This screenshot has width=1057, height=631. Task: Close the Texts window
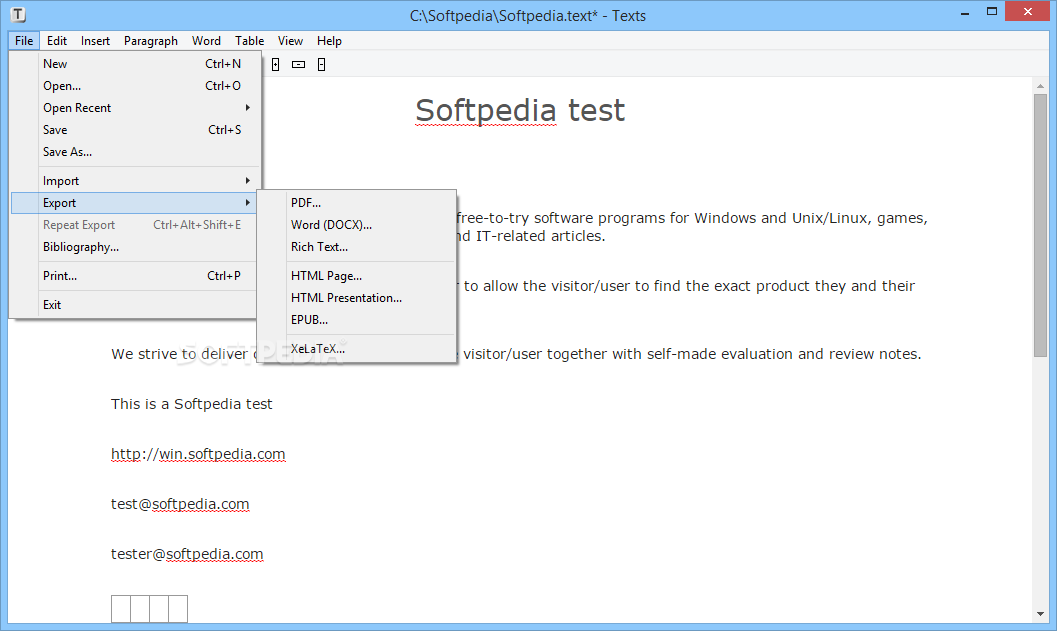point(1027,11)
